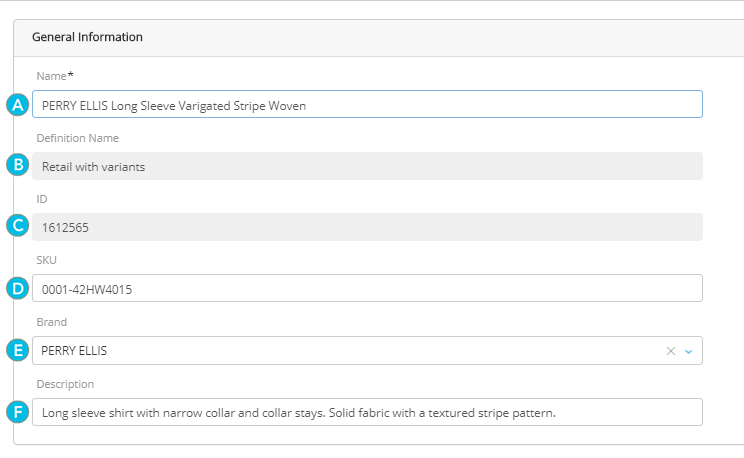744x458 pixels.
Task: Click the Definition Name field 'Retail with variants'
Action: point(367,166)
